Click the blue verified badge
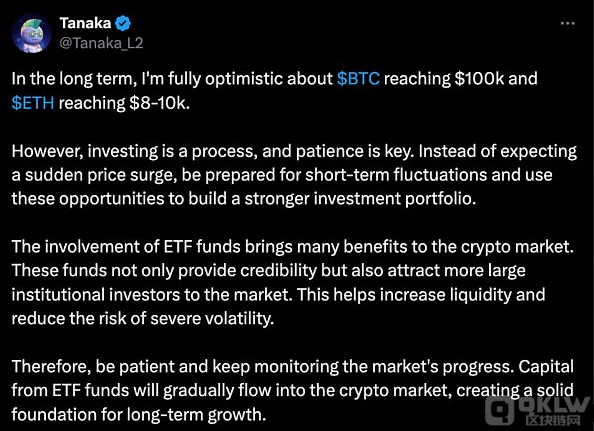Image resolution: width=594 pixels, height=431 pixels. (x=123, y=23)
